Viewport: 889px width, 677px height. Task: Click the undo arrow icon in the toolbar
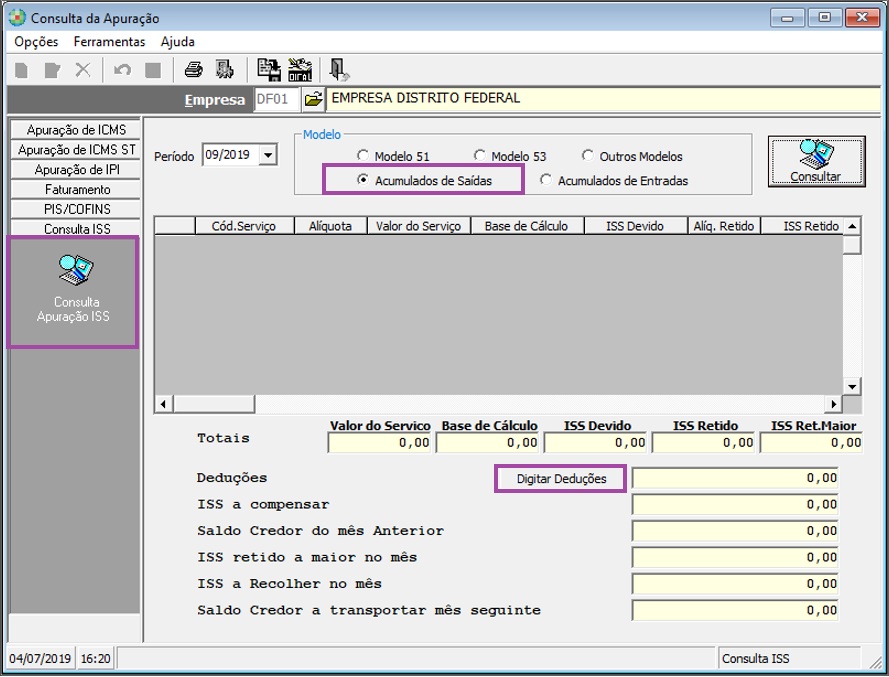click(122, 70)
